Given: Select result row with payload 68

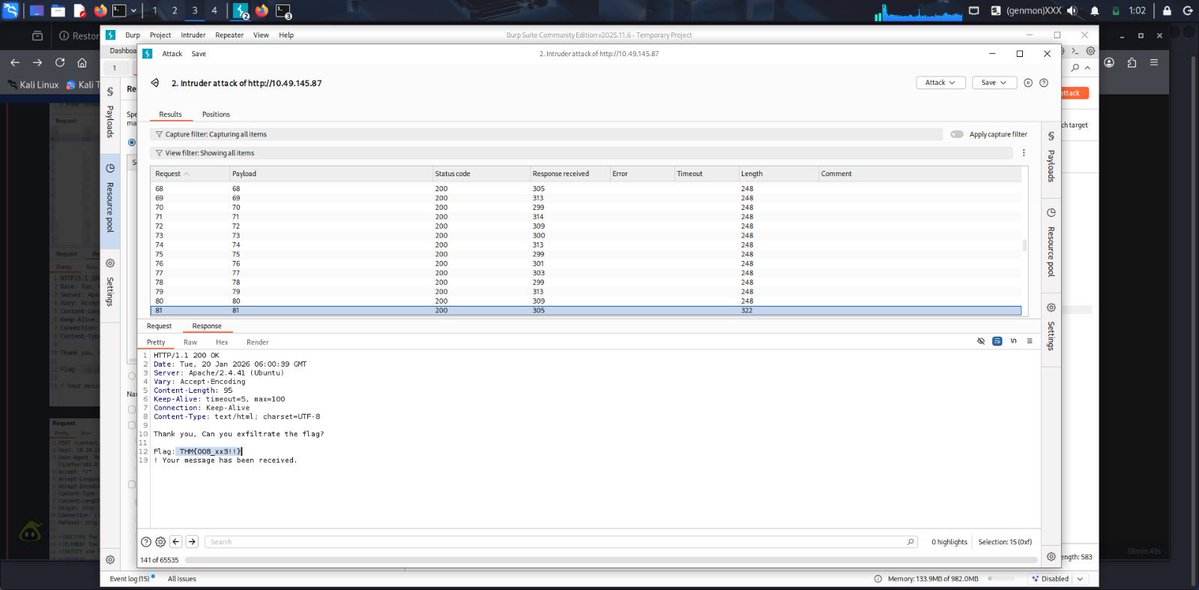Looking at the screenshot, I should pos(586,188).
